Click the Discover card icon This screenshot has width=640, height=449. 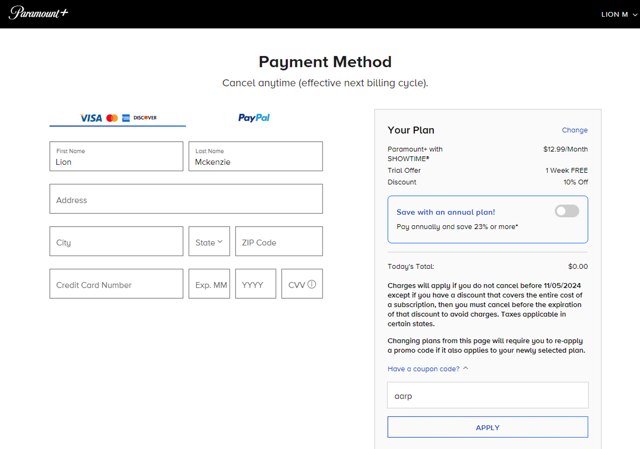click(145, 118)
